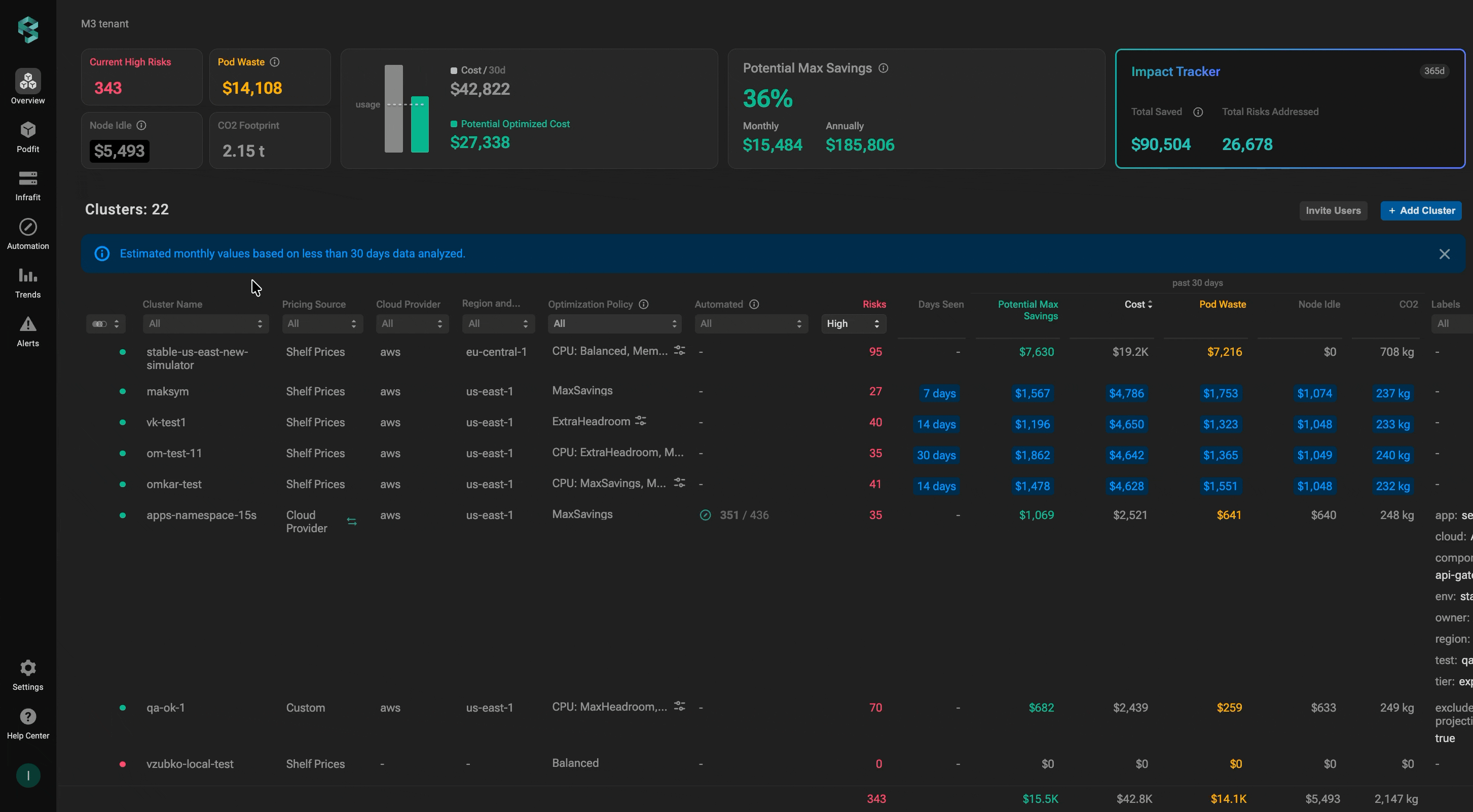Open Cluster Name filter dropdown
Image resolution: width=1473 pixels, height=812 pixels.
[x=206, y=324]
